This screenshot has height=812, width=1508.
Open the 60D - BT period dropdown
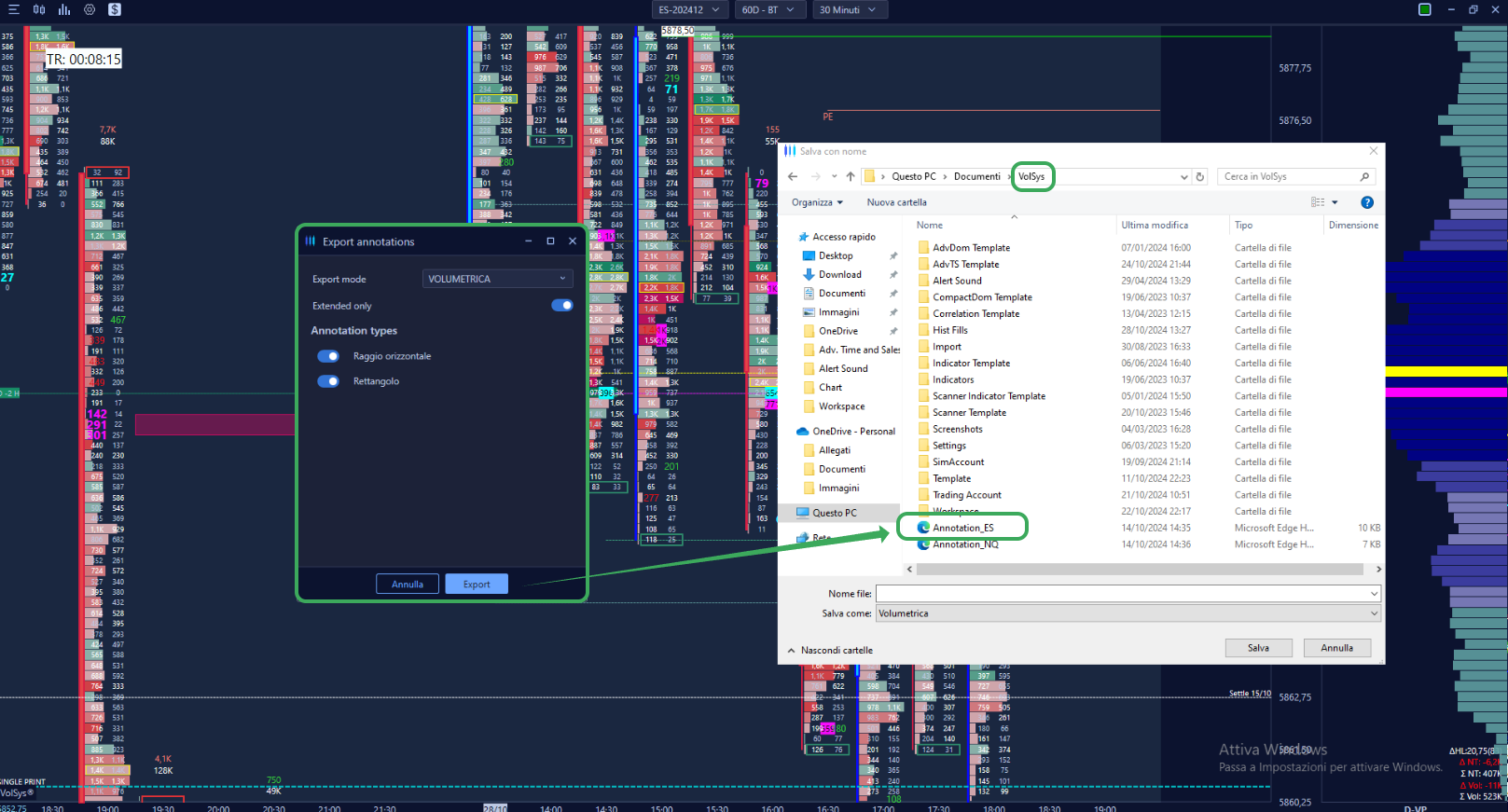click(768, 9)
